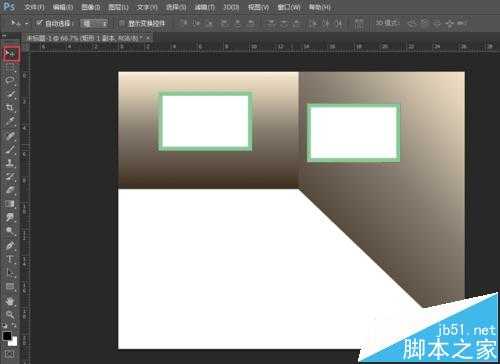Viewport: 500px width, 364px height.
Task: Select the Eyedropper tool
Action: coord(10,121)
